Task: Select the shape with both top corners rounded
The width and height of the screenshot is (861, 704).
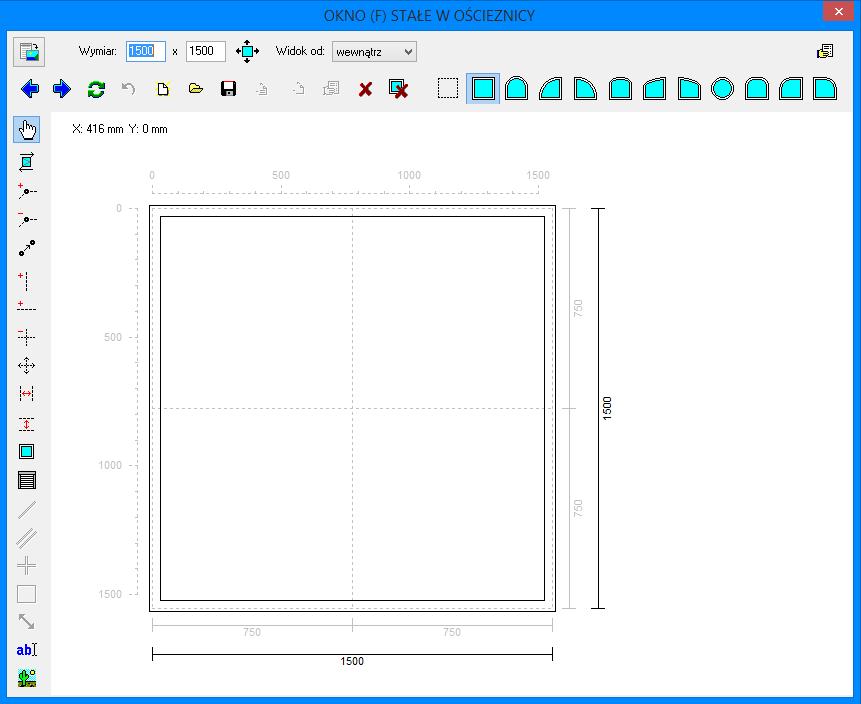Action: click(757, 88)
